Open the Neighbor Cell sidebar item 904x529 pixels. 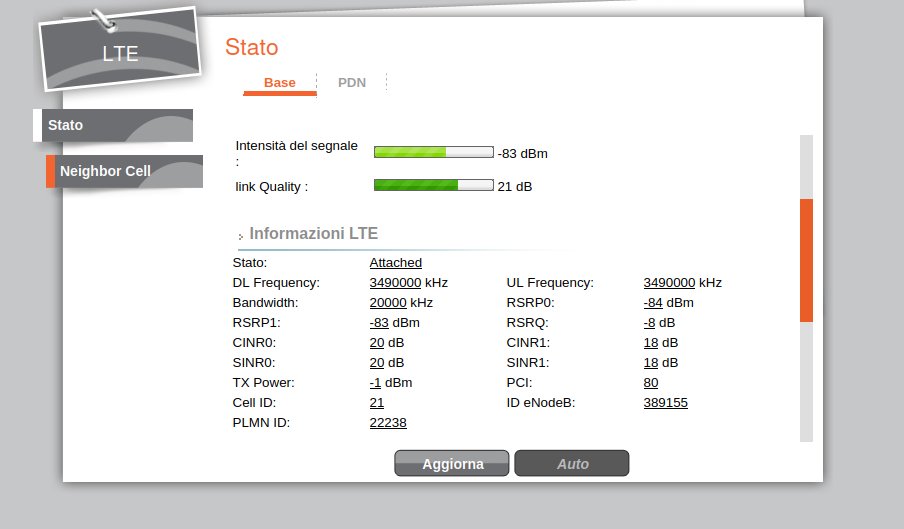pyautogui.click(x=125, y=171)
